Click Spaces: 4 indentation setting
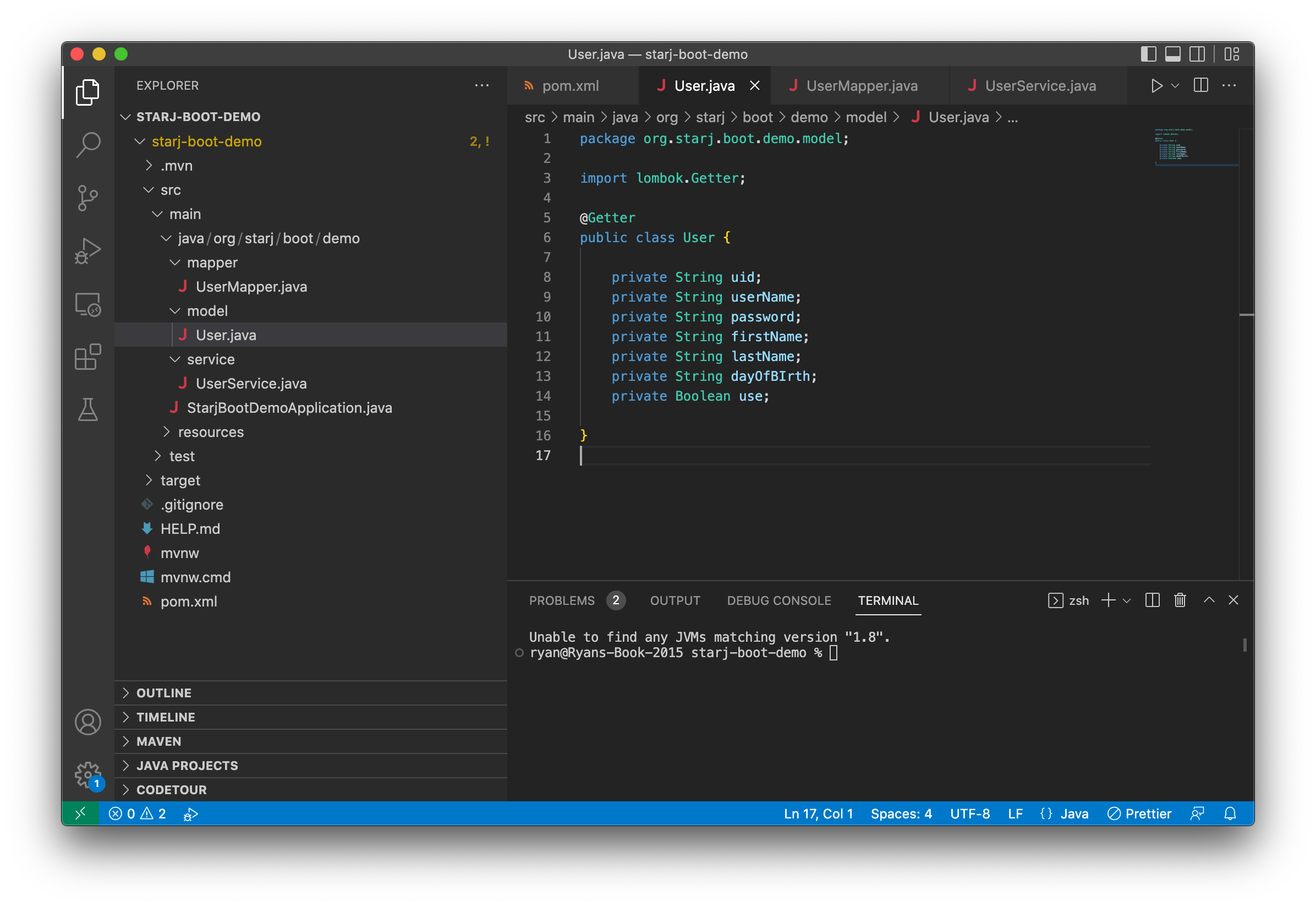Screen dimensions: 1316x907 [901, 814]
